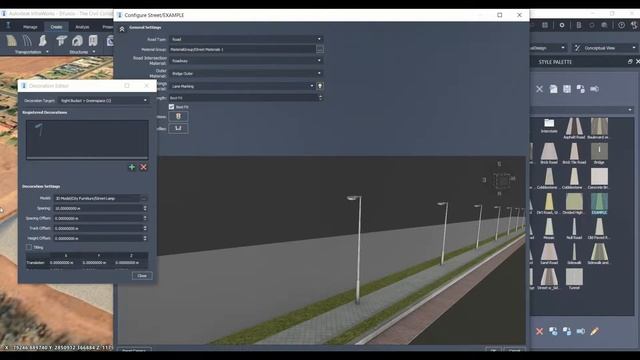Click the sixth ribbon structure tool icon

click(x=93, y=40)
